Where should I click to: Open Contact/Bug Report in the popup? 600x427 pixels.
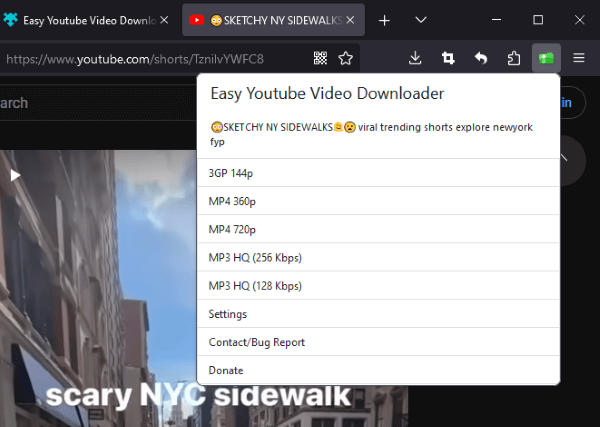(x=378, y=342)
